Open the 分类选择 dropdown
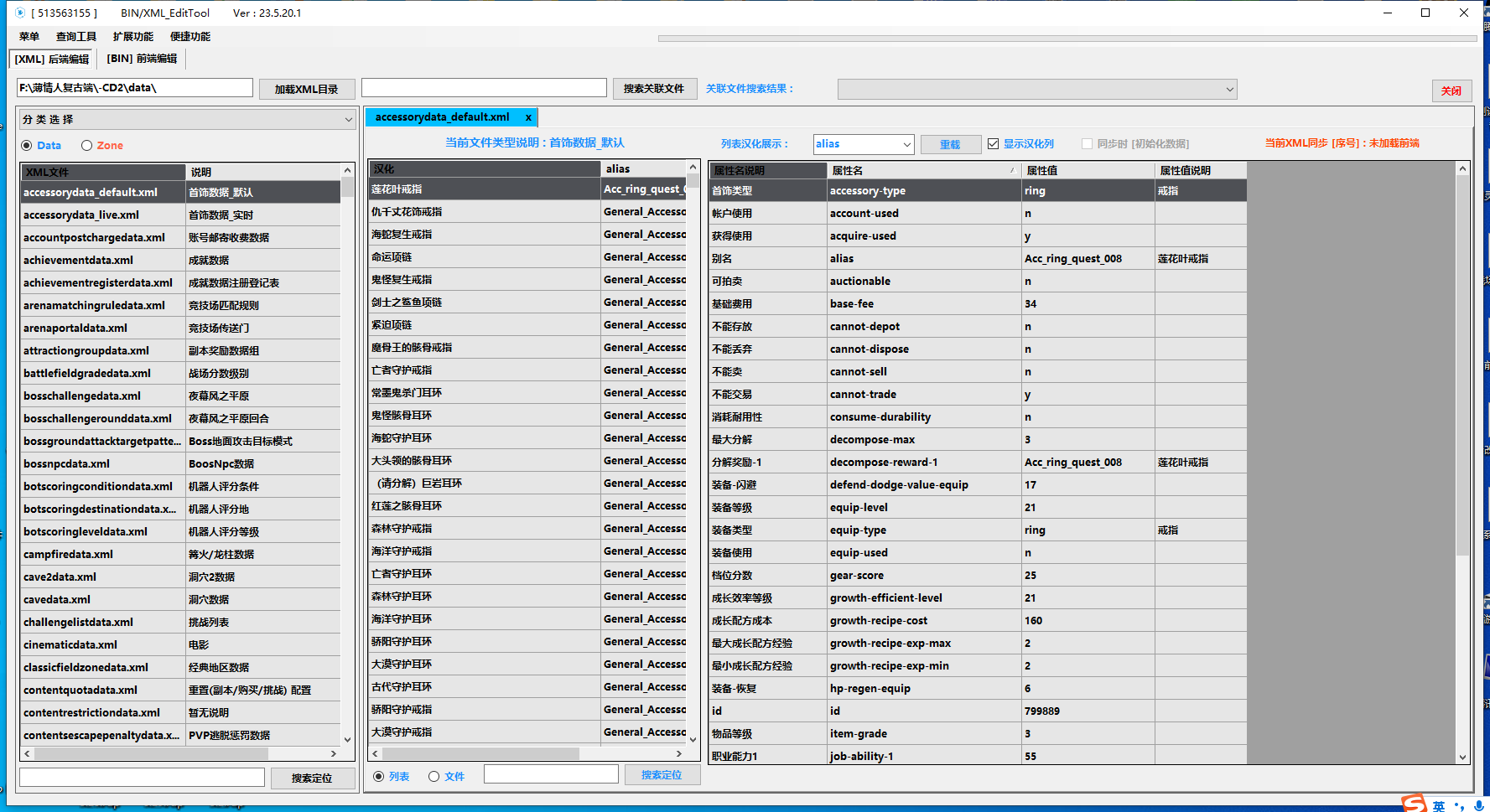The image size is (1490, 812). 187,120
